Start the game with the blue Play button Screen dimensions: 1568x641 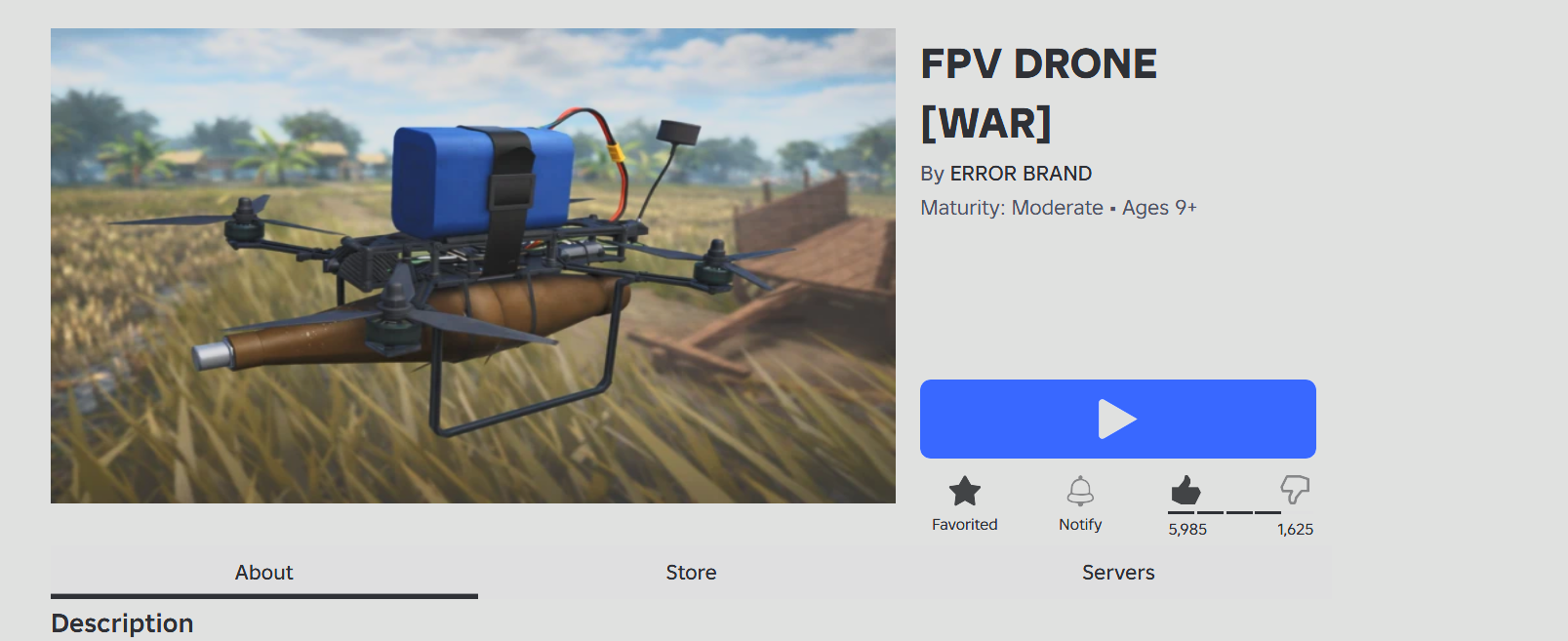[x=1118, y=419]
